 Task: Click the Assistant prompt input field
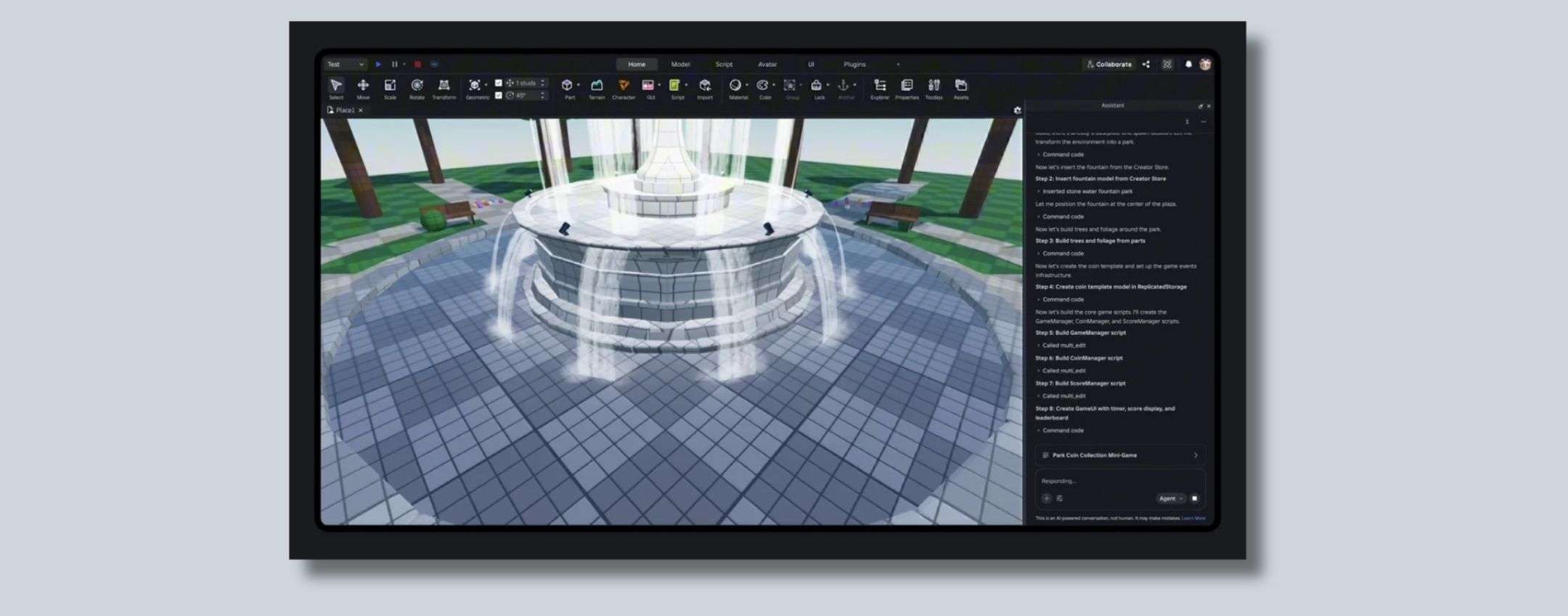pos(1120,481)
